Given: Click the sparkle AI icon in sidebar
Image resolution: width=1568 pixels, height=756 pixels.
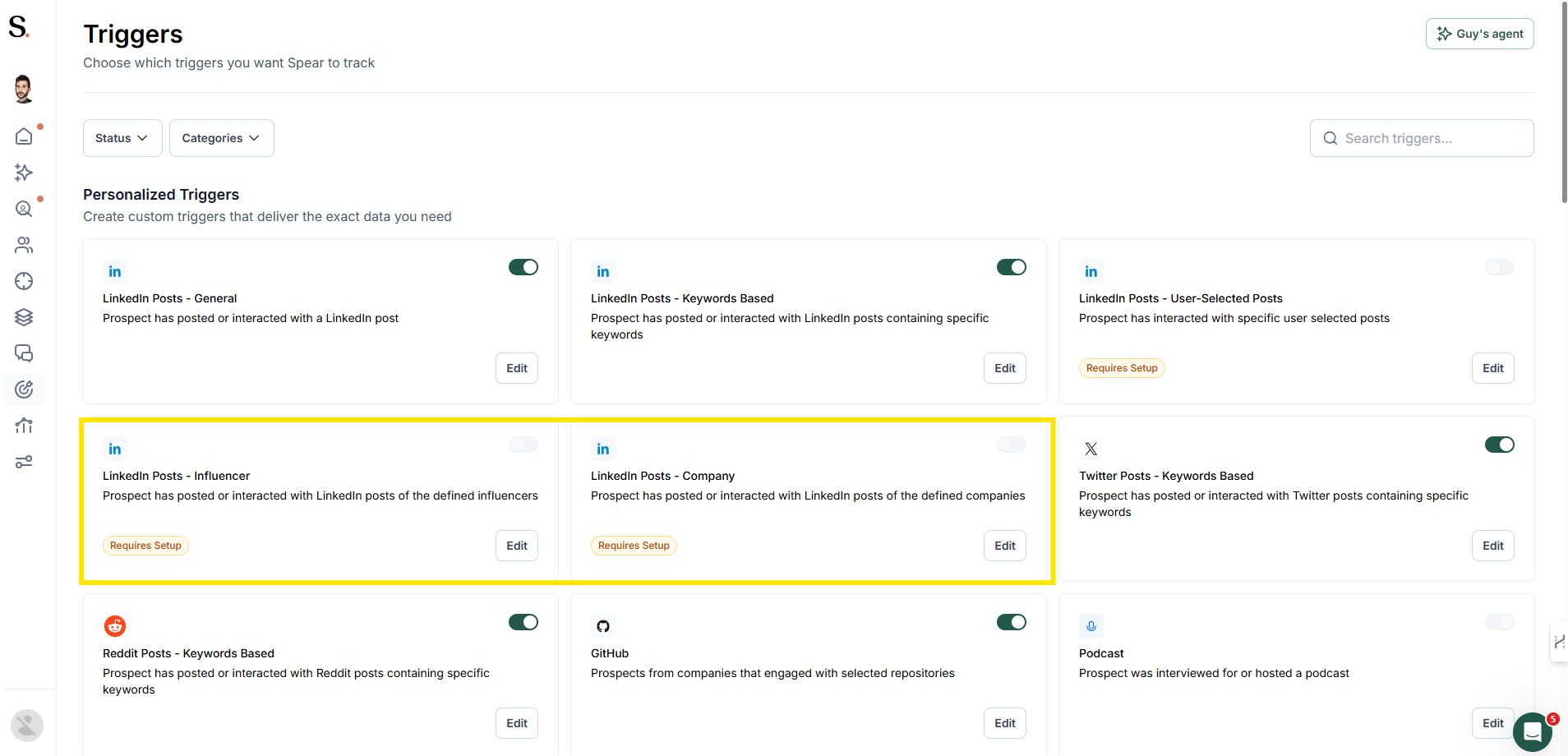Looking at the screenshot, I should click(24, 173).
